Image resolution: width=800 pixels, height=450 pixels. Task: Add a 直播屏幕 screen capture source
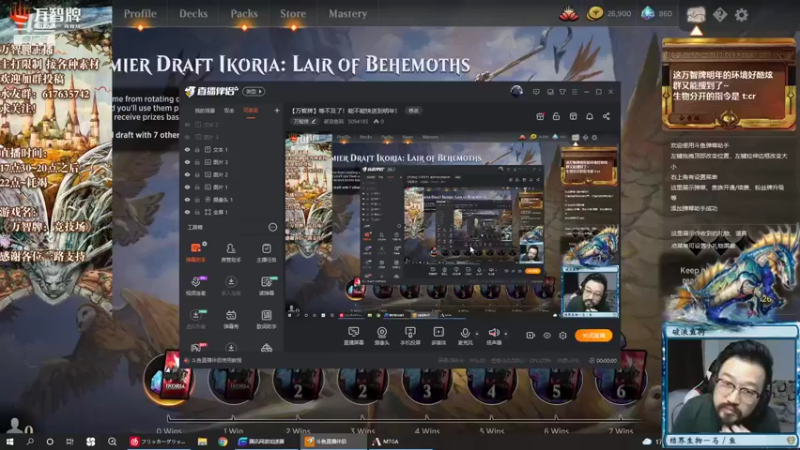click(x=354, y=336)
